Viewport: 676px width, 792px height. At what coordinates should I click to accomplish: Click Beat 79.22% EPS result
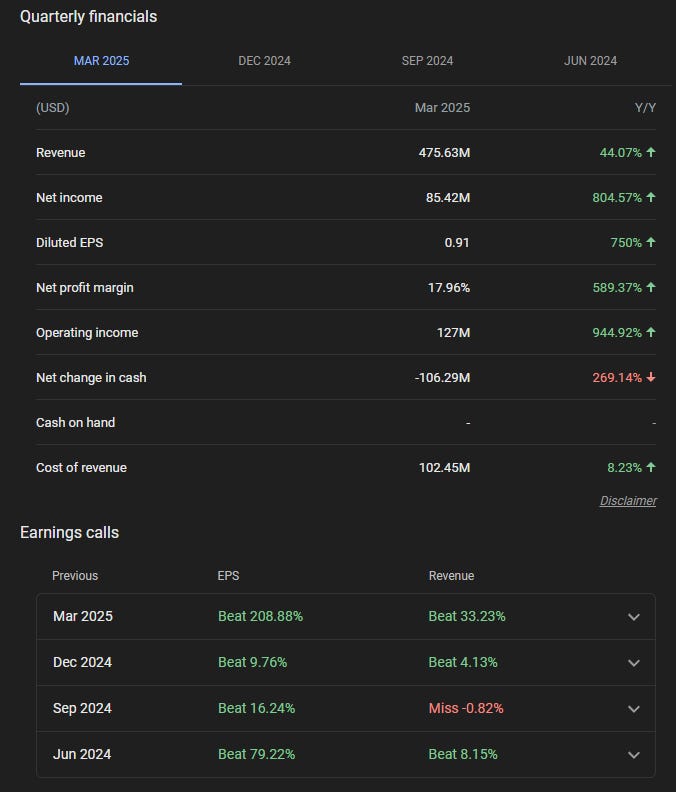click(256, 754)
